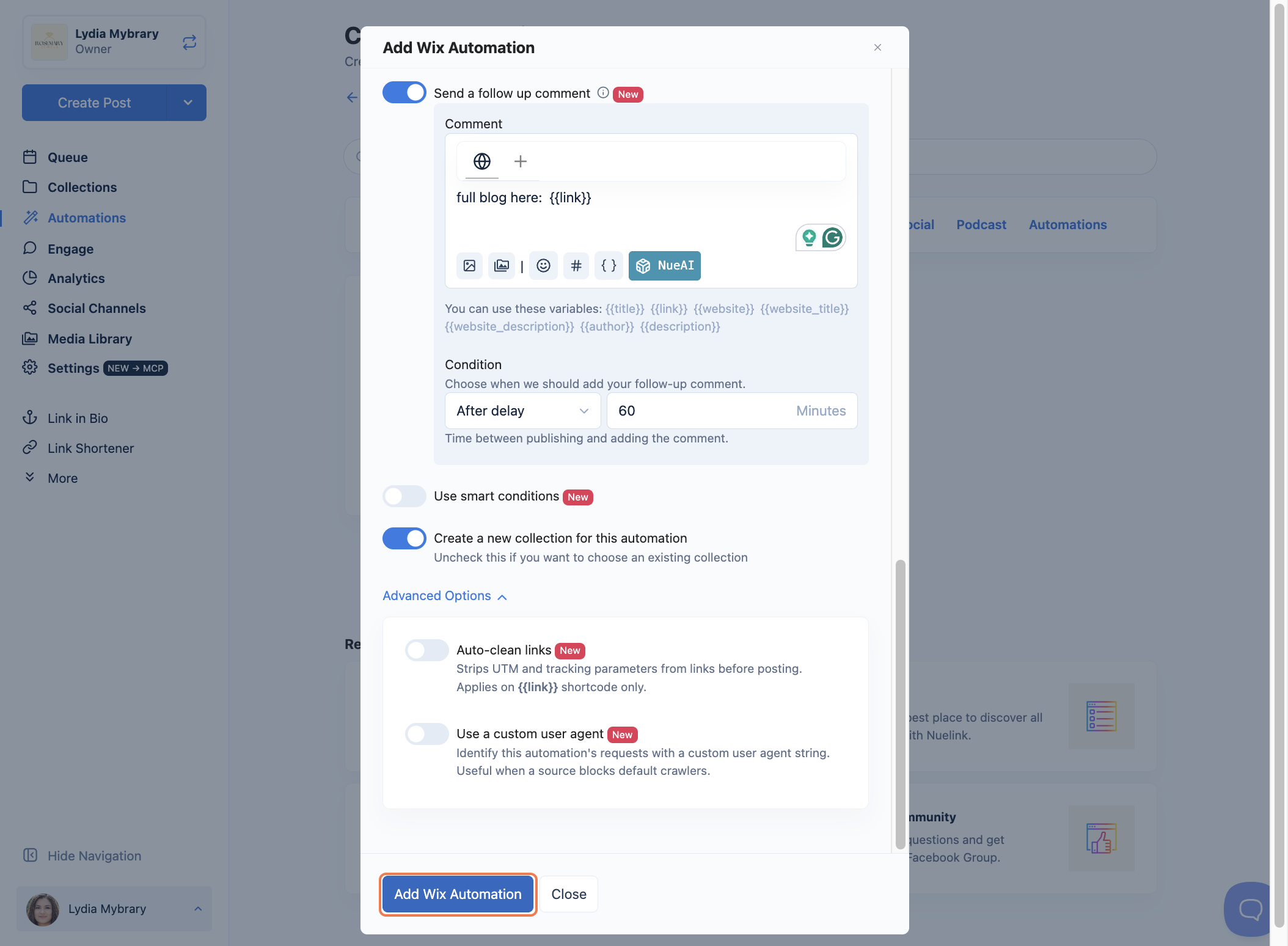The width and height of the screenshot is (1288, 946).
Task: Click the add image icon in comment toolbar
Action: [x=469, y=266]
